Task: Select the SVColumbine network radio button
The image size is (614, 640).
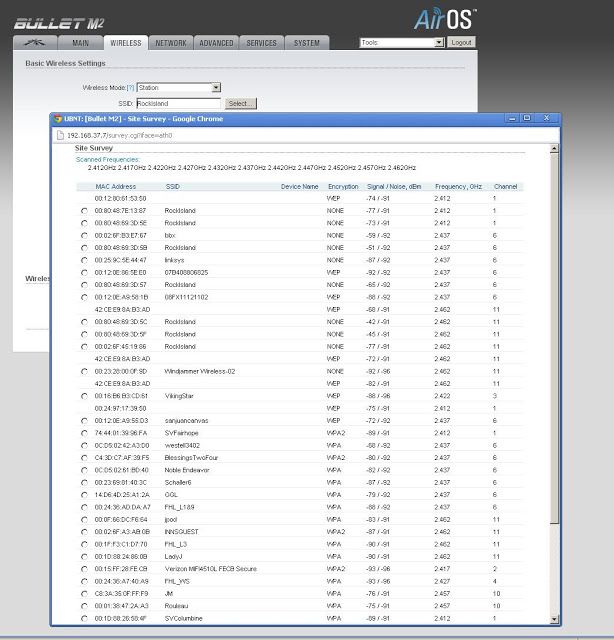Action: 84,618
